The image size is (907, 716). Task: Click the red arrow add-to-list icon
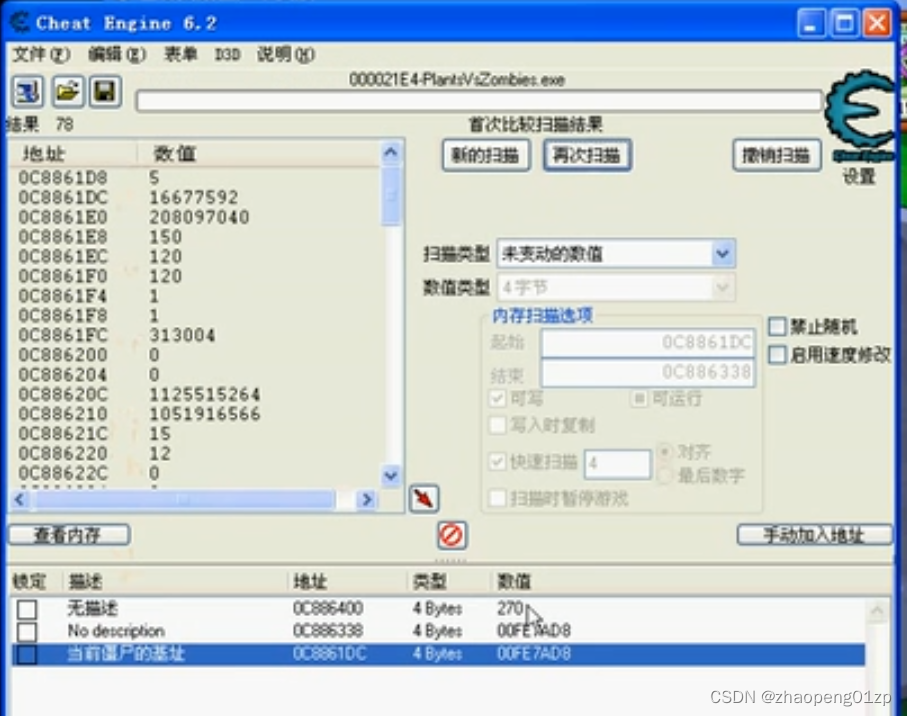tap(424, 498)
